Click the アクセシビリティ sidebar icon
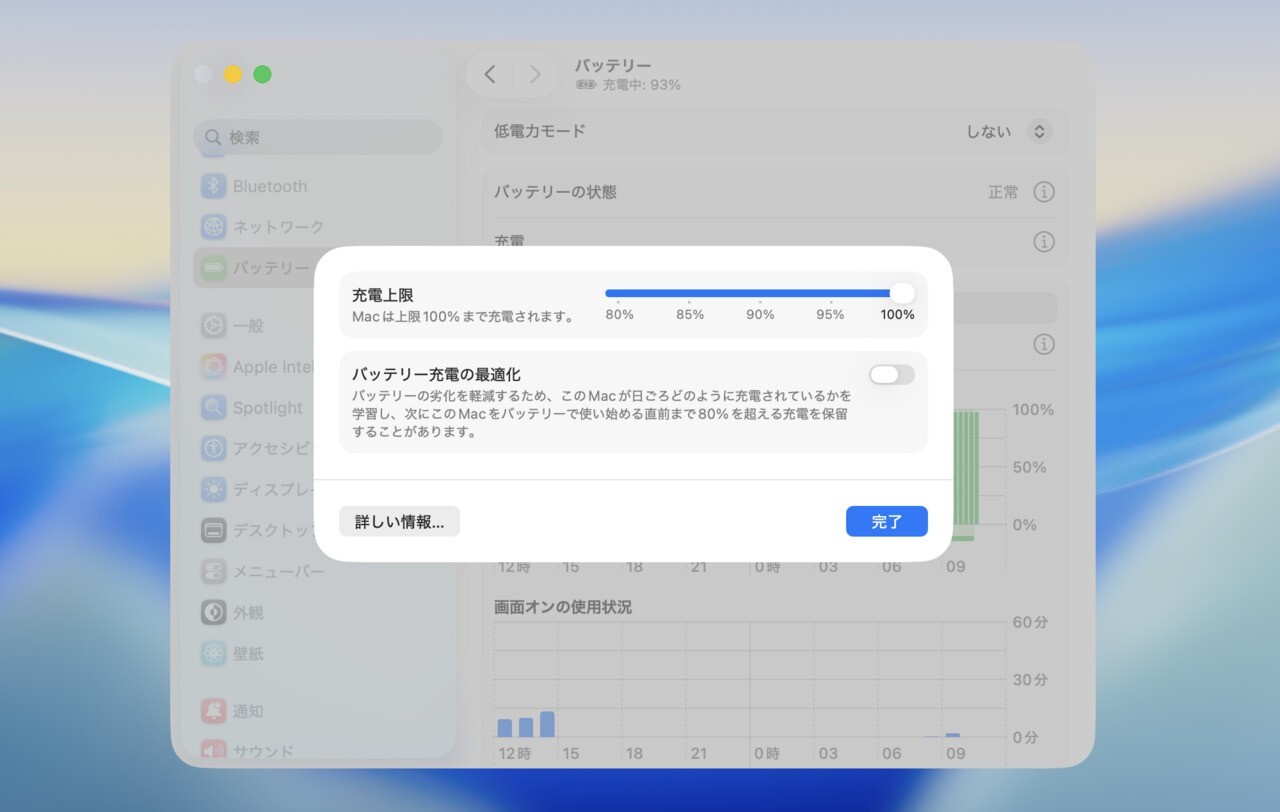Screen dimensions: 1280x812 pyautogui.click(x=213, y=449)
